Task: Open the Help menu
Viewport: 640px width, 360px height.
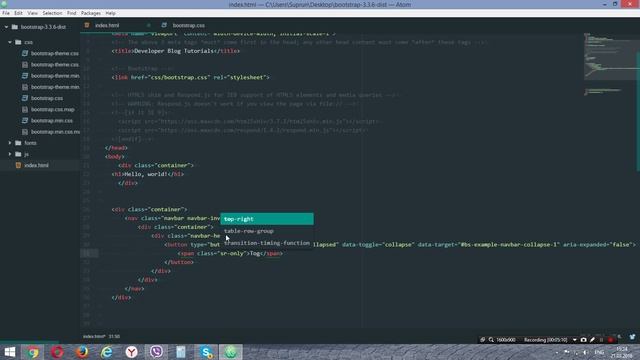Action: [x=110, y=13]
